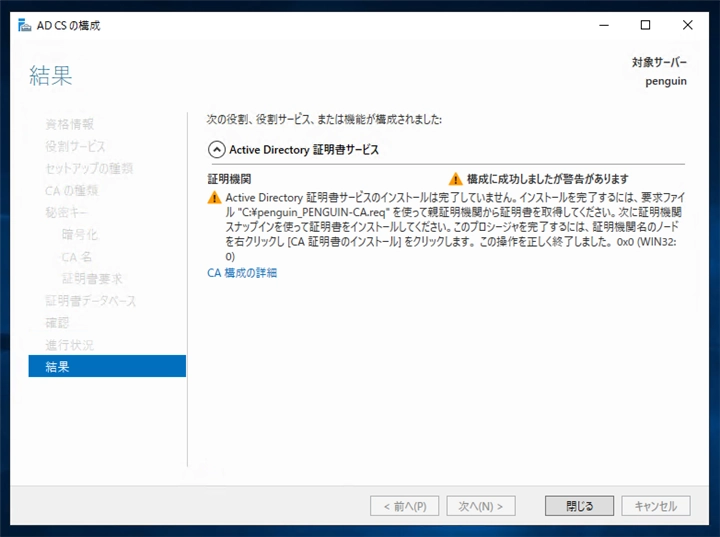
Task: Open the CA 構成の詳細 link
Action: tap(242, 273)
